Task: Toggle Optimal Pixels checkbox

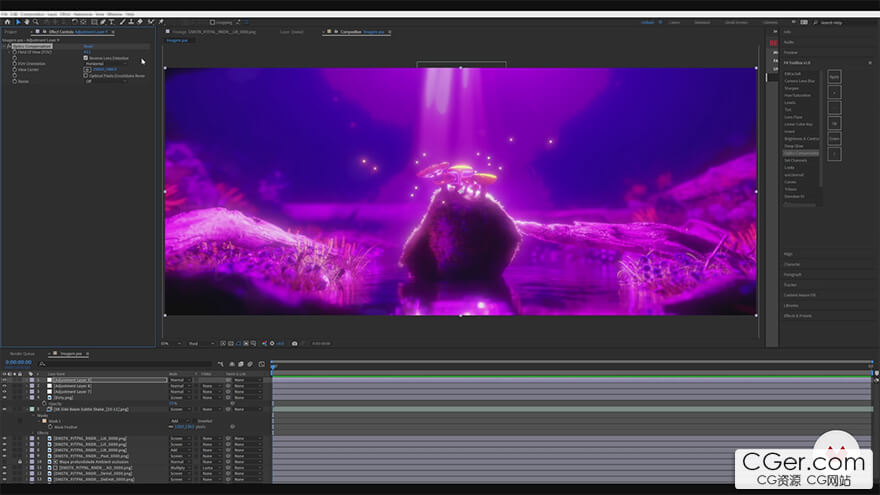Action: tap(85, 76)
